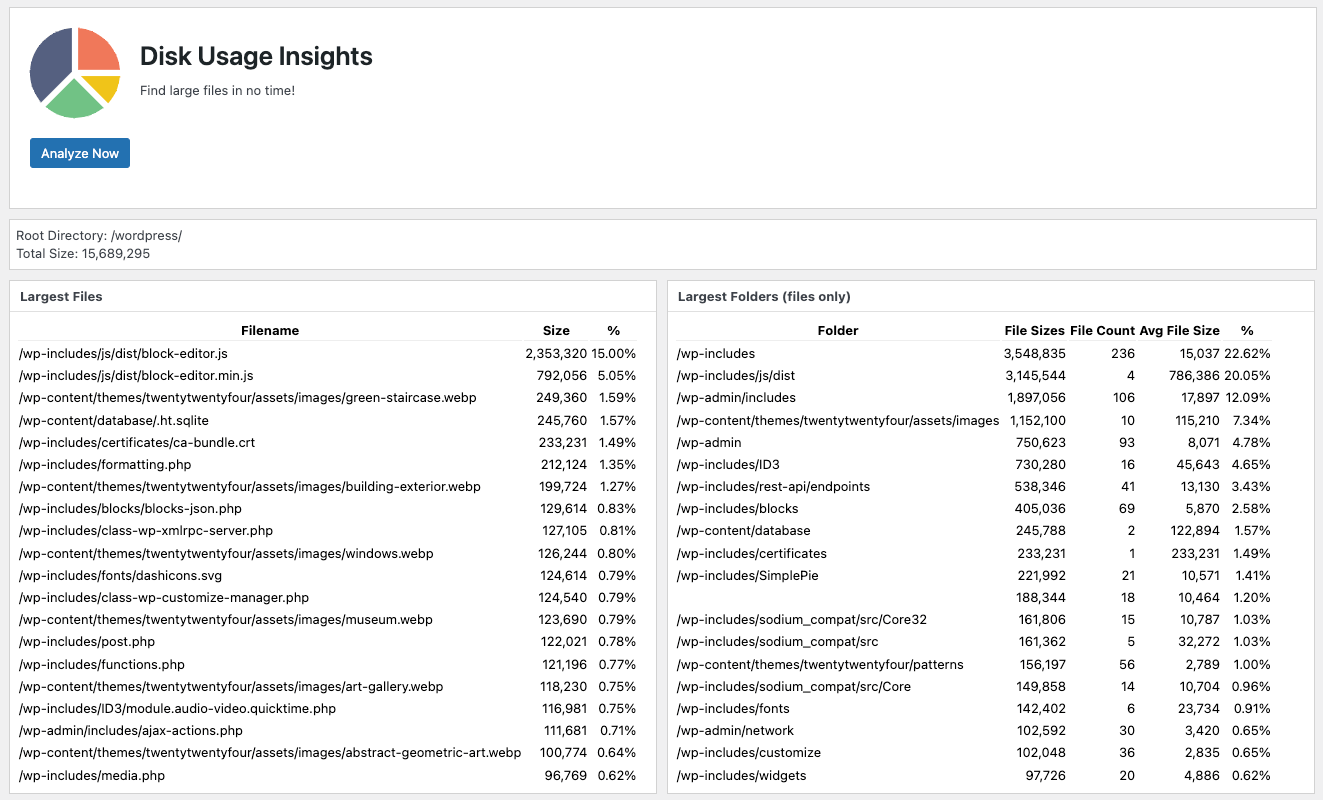Click the Largest Files panel title

click(61, 296)
